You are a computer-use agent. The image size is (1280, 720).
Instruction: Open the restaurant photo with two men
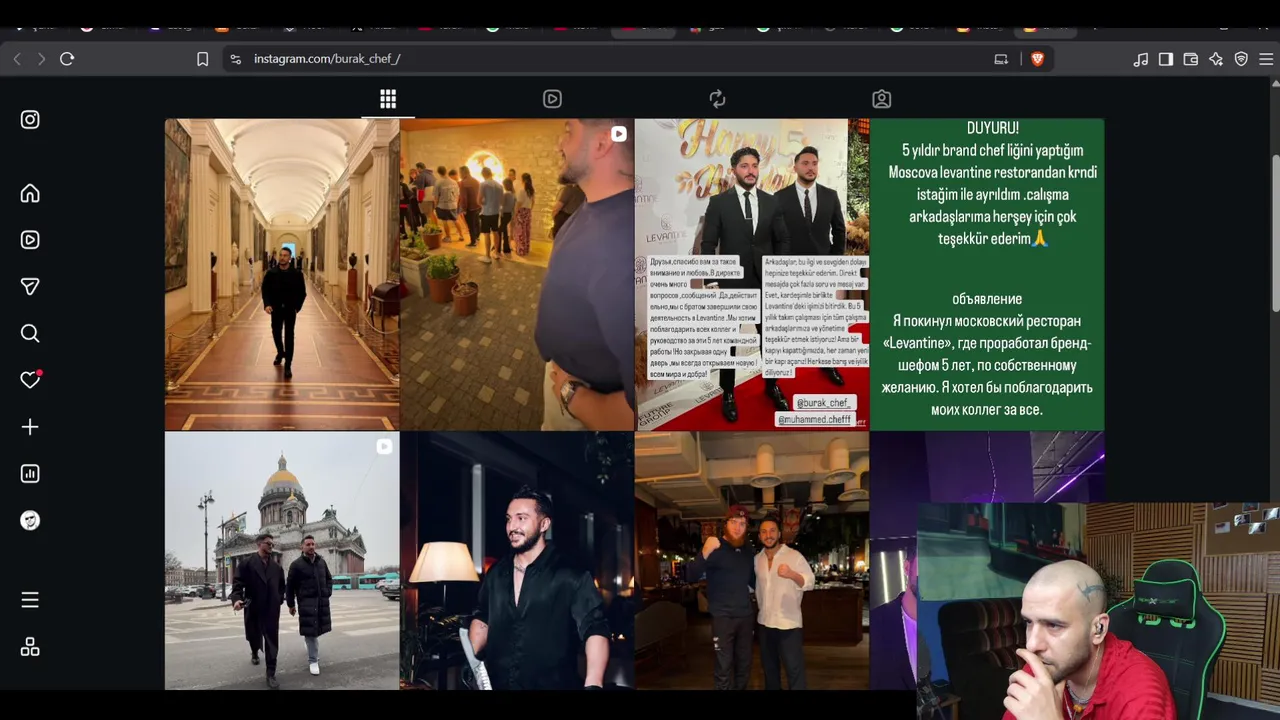pyautogui.click(x=752, y=561)
